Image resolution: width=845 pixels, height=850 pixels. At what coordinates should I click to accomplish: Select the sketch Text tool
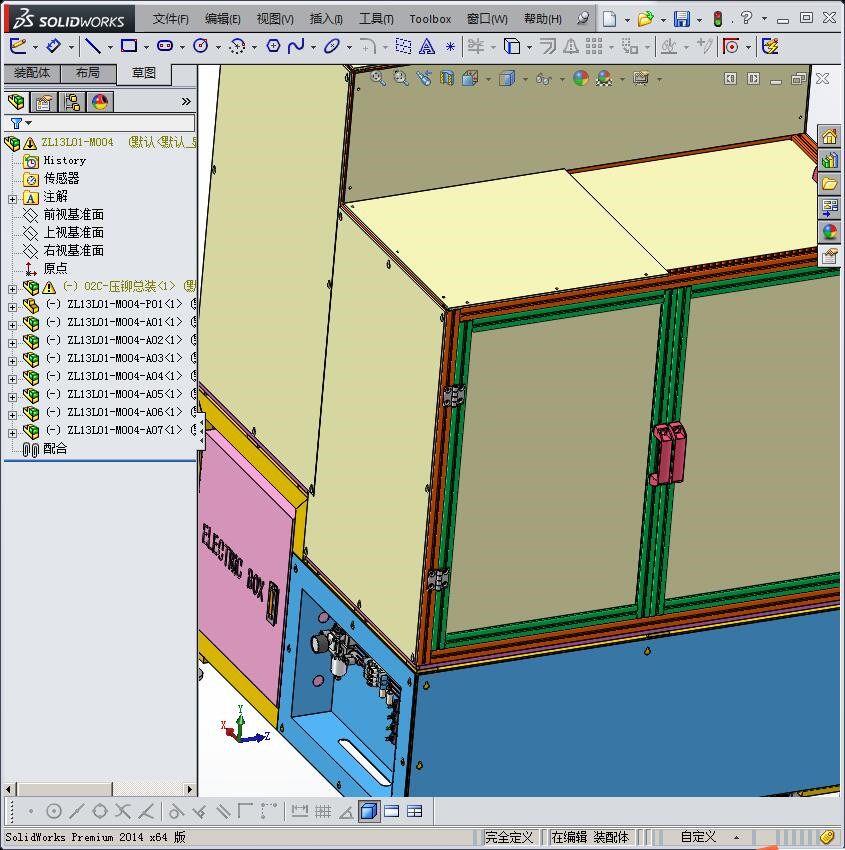(x=427, y=47)
